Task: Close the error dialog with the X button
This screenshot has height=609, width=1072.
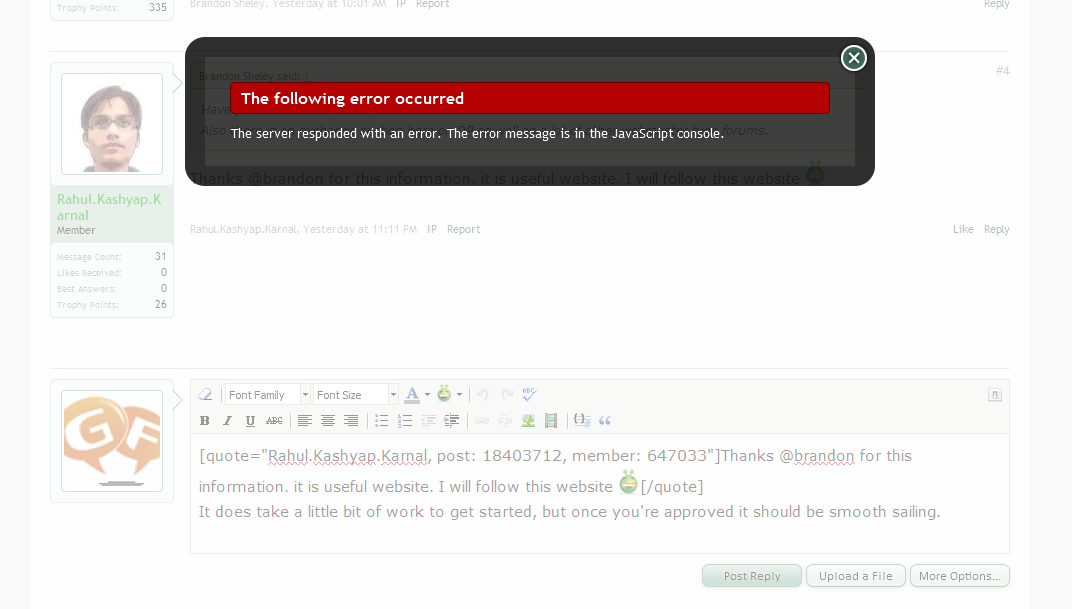Action: pos(853,58)
